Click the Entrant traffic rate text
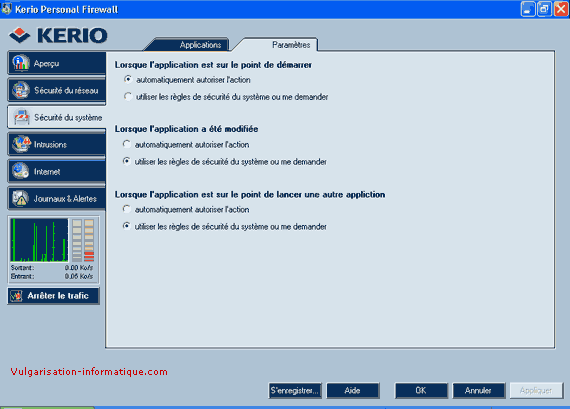 pyautogui.click(x=52, y=276)
